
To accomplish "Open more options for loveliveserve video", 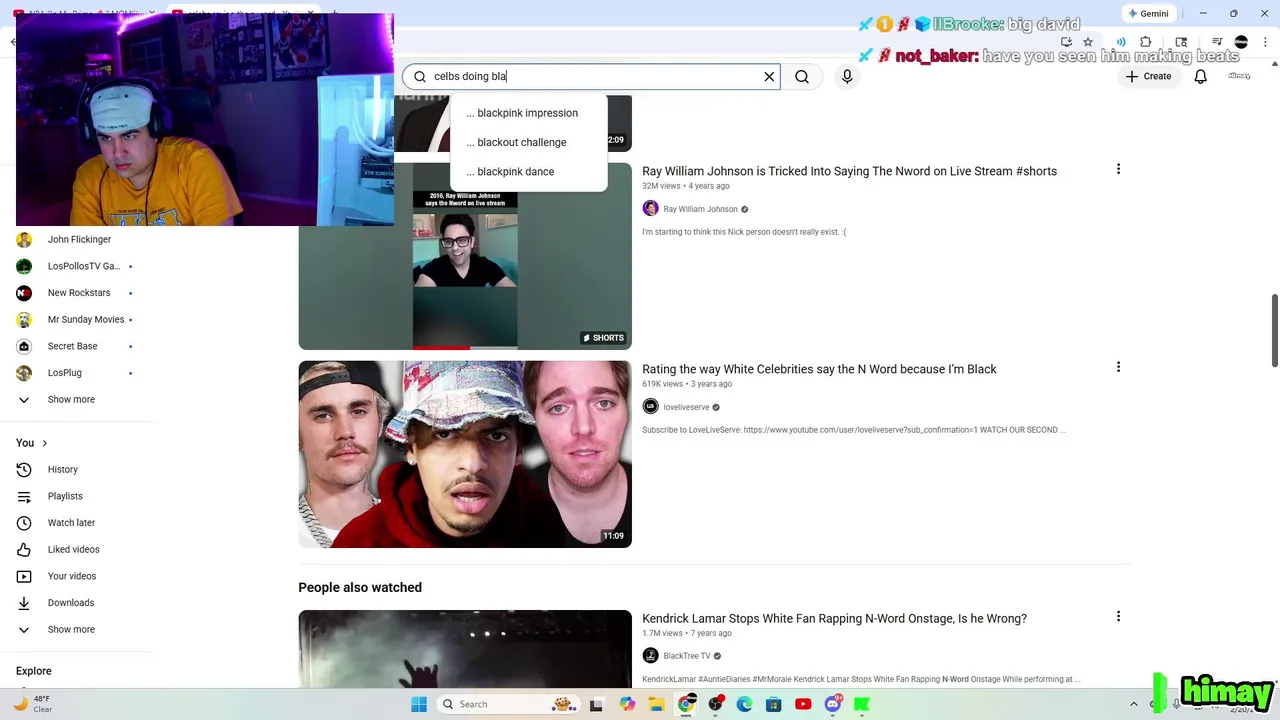I will [x=1118, y=367].
